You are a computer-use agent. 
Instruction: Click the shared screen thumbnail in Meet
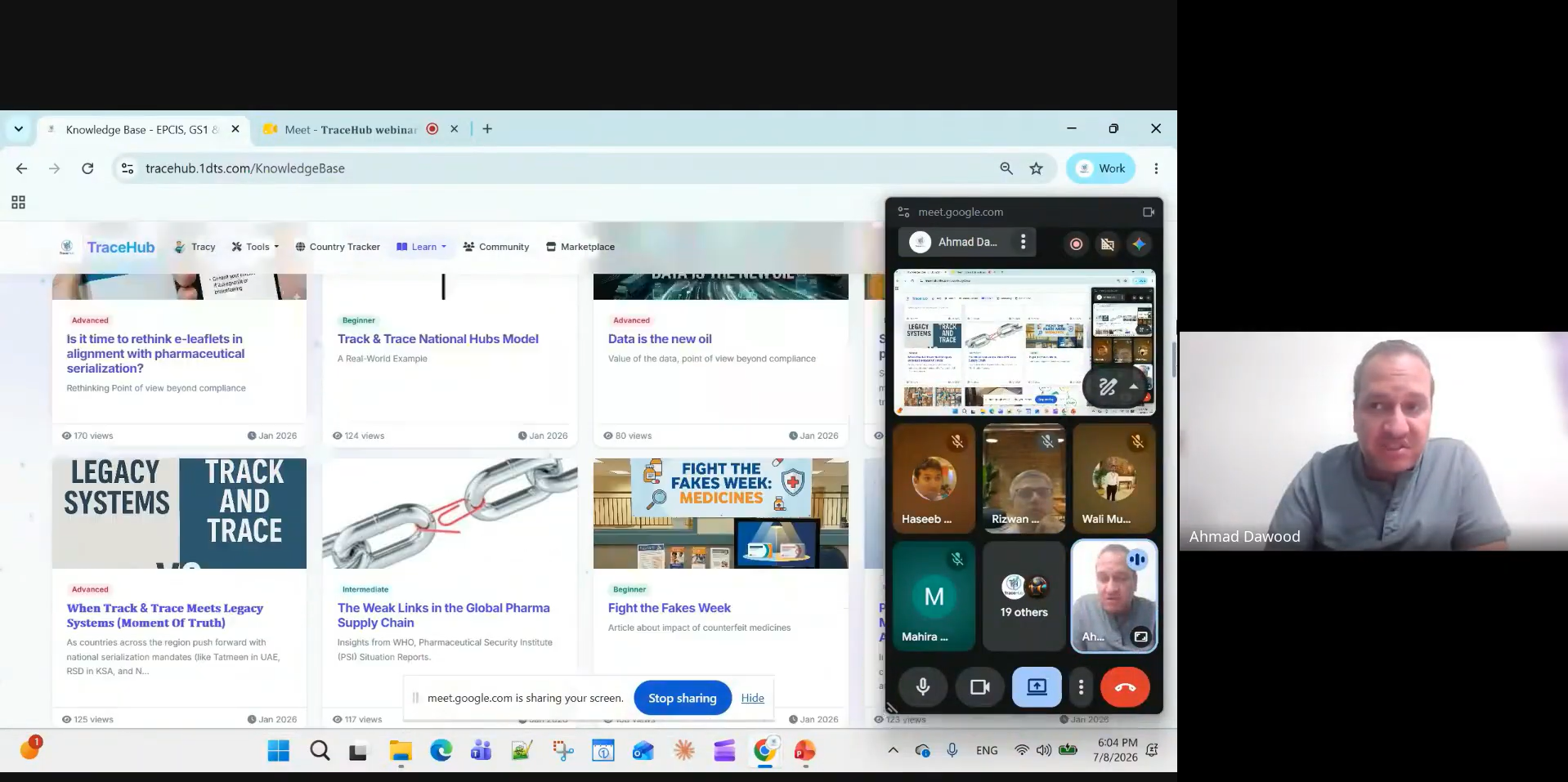point(1024,342)
